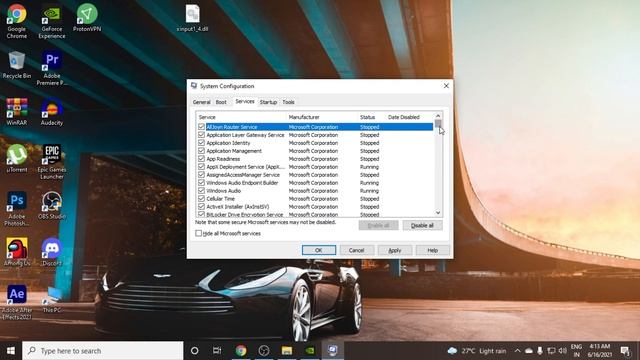Viewport: 640px width, 360px height.
Task: Select the Services tab
Action: point(245,101)
